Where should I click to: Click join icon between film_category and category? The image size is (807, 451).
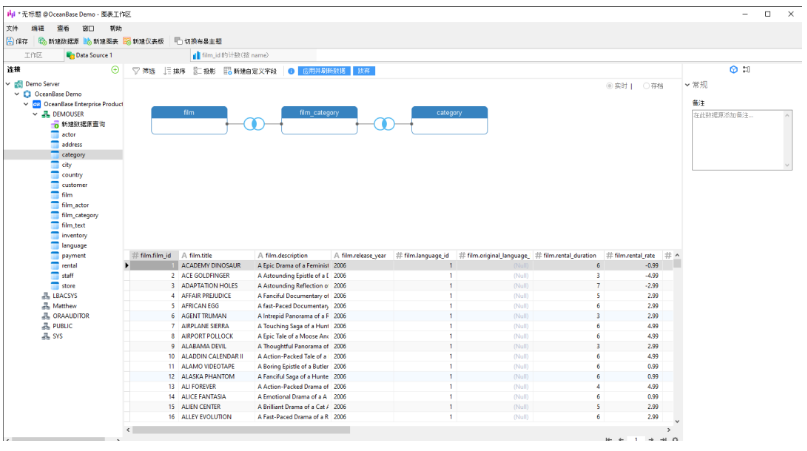point(384,124)
